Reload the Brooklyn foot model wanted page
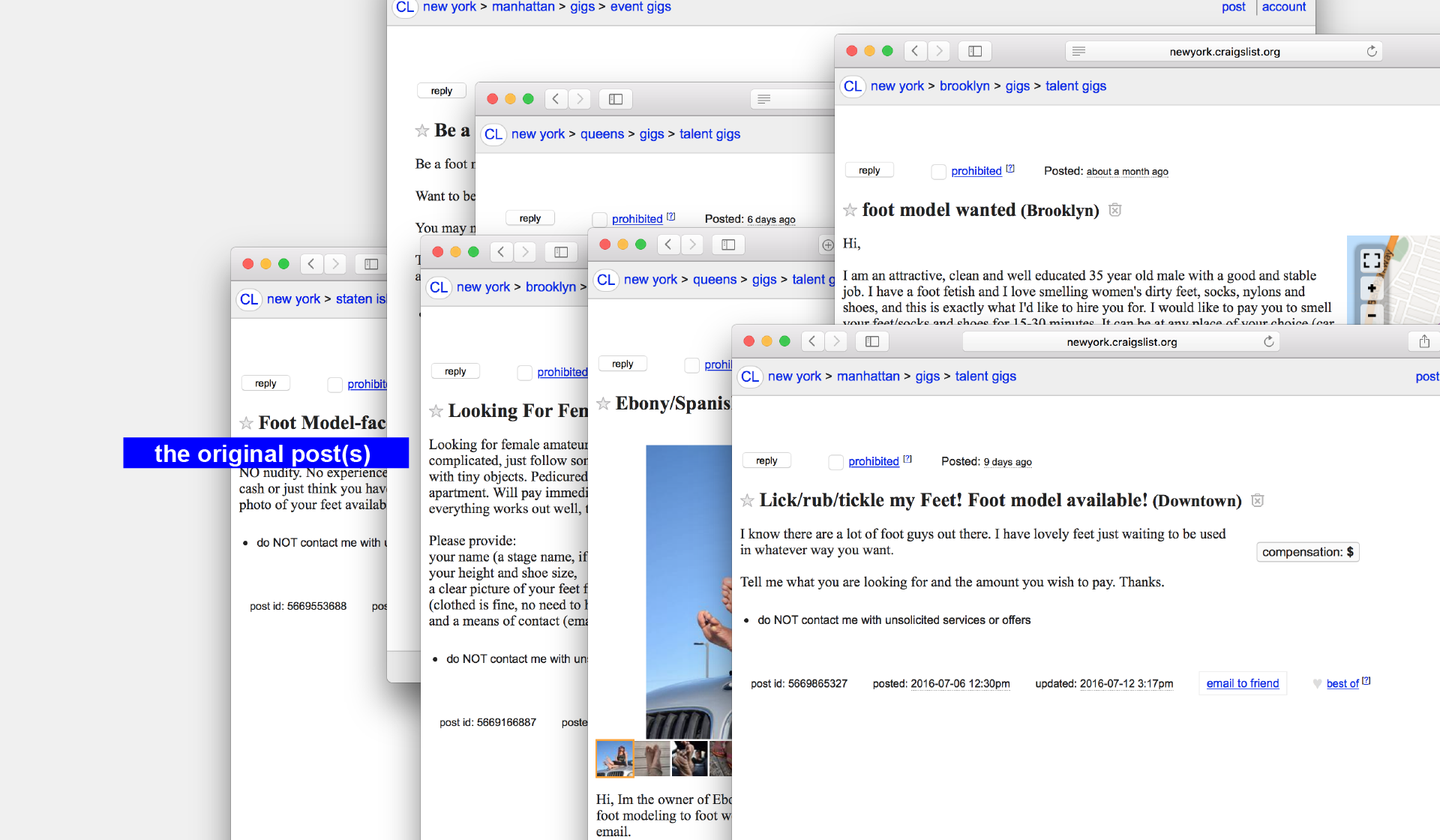Image resolution: width=1440 pixels, height=840 pixels. [1372, 51]
